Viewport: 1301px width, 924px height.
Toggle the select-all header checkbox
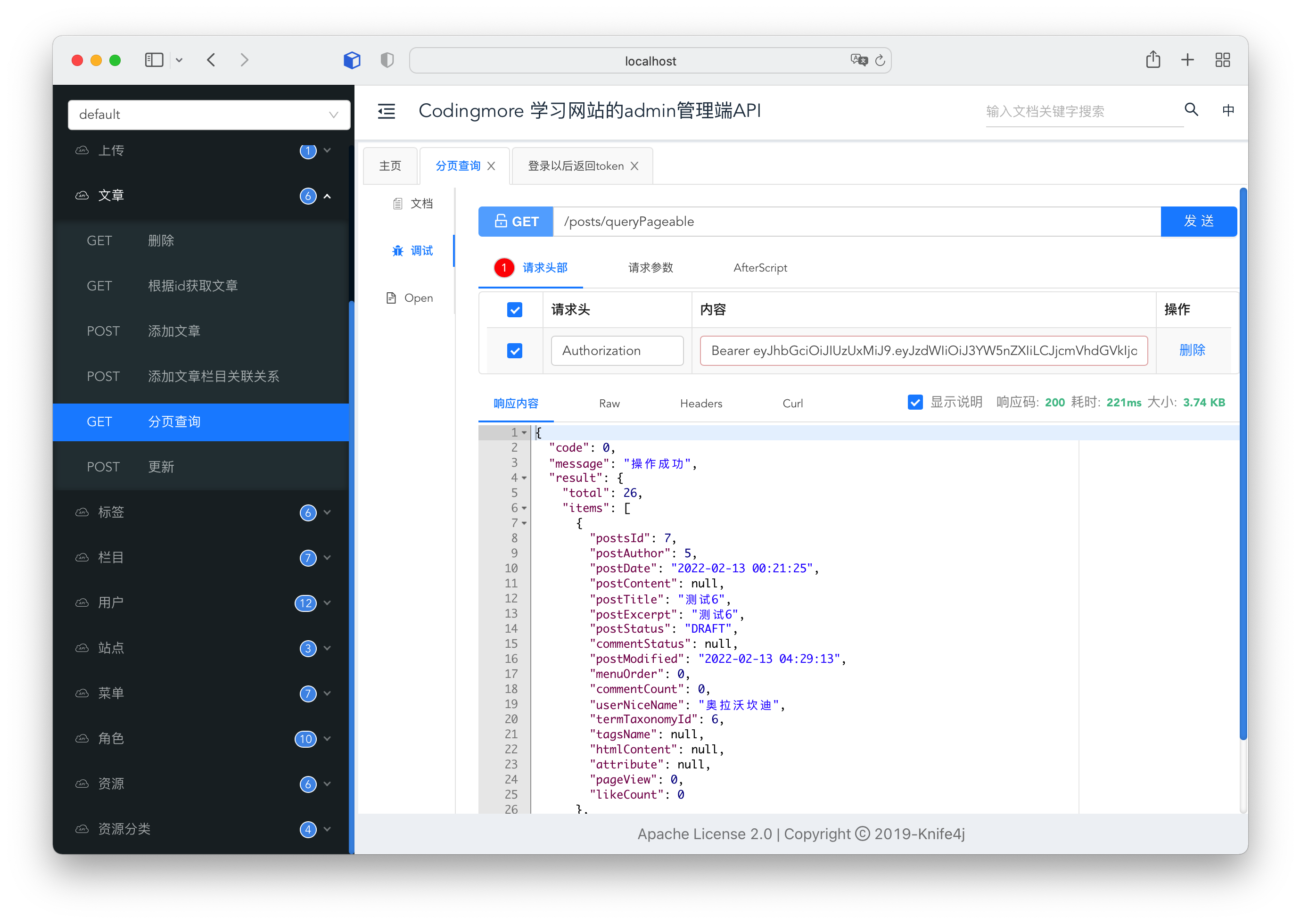click(515, 310)
